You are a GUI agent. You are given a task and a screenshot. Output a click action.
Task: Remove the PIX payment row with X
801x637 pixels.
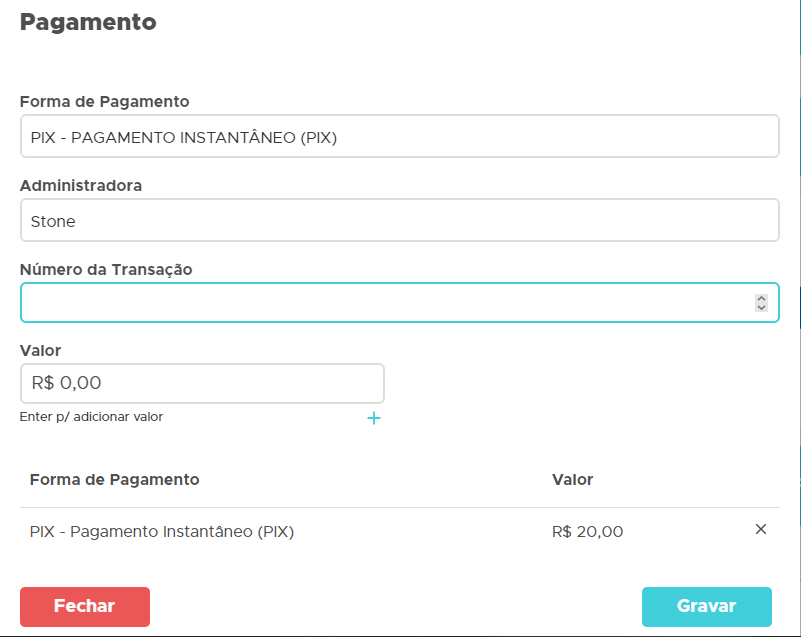point(760,529)
